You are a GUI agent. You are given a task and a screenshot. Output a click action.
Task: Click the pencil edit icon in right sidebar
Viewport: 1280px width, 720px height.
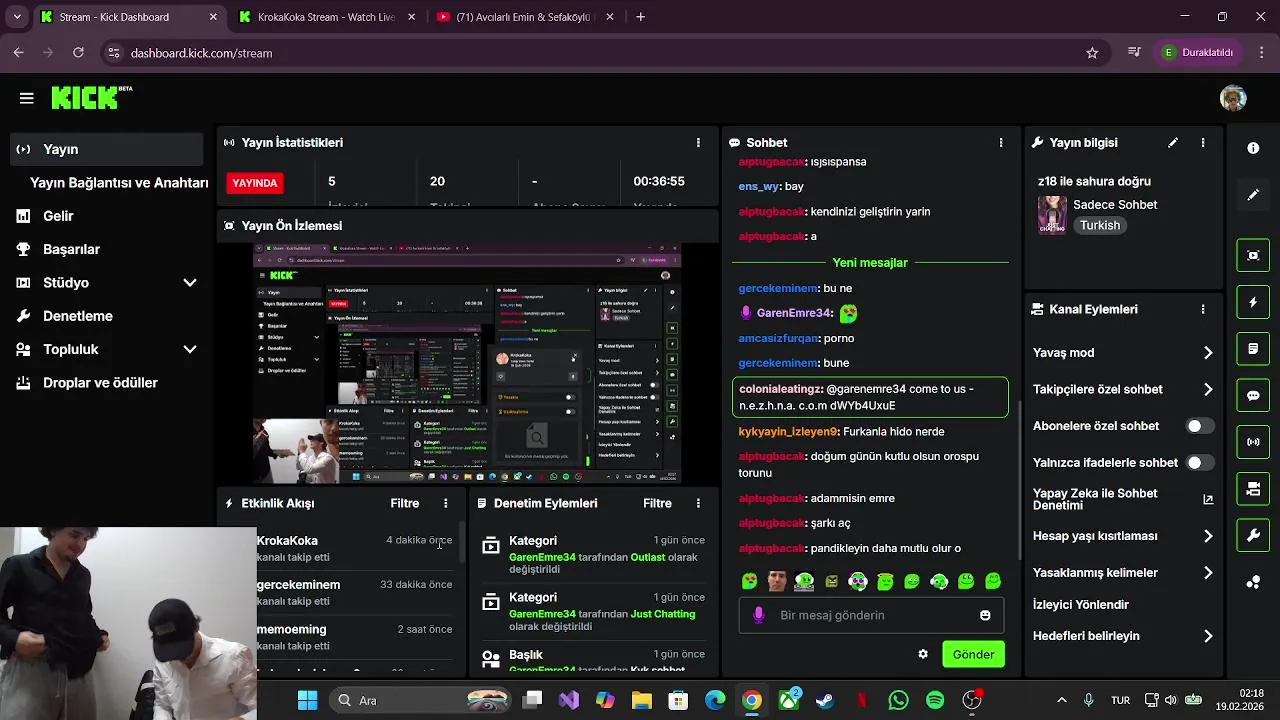[x=1253, y=195]
